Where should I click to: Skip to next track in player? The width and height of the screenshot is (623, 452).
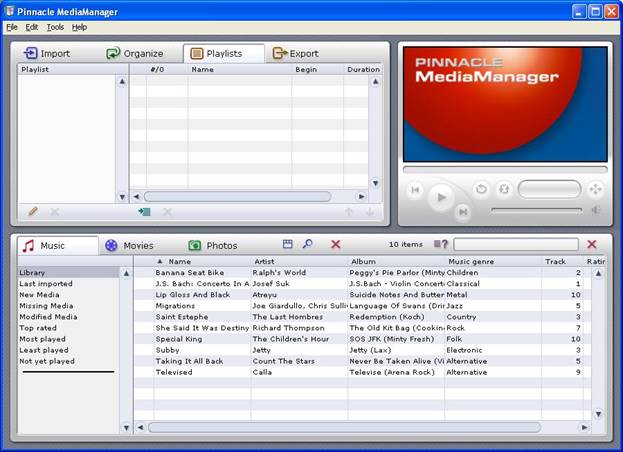click(463, 212)
